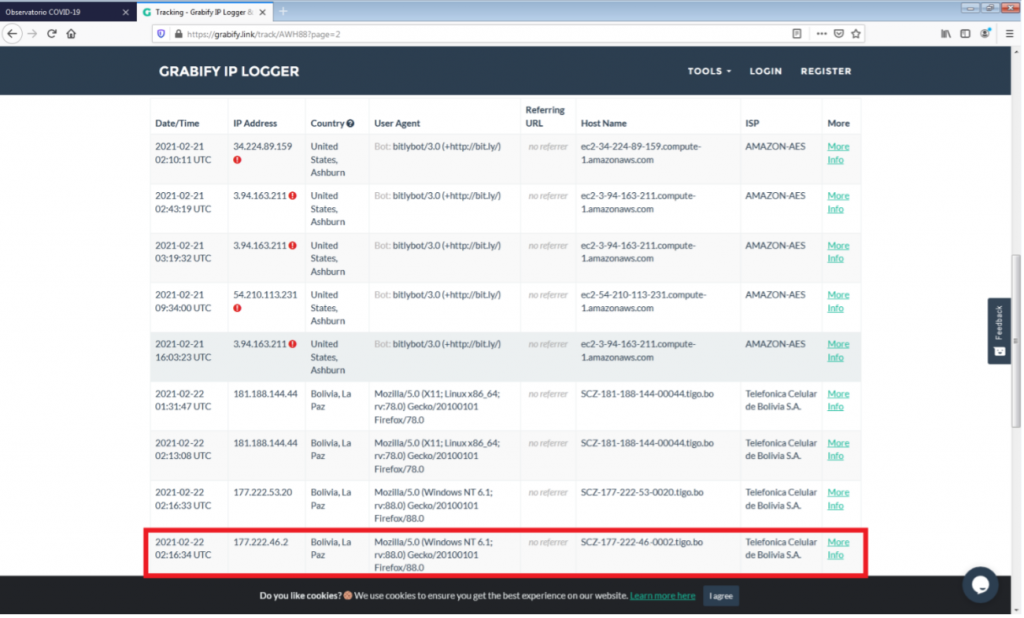Open More Info for 177.222.46.2 row
Image resolution: width=1024 pixels, height=618 pixels.
(x=838, y=548)
